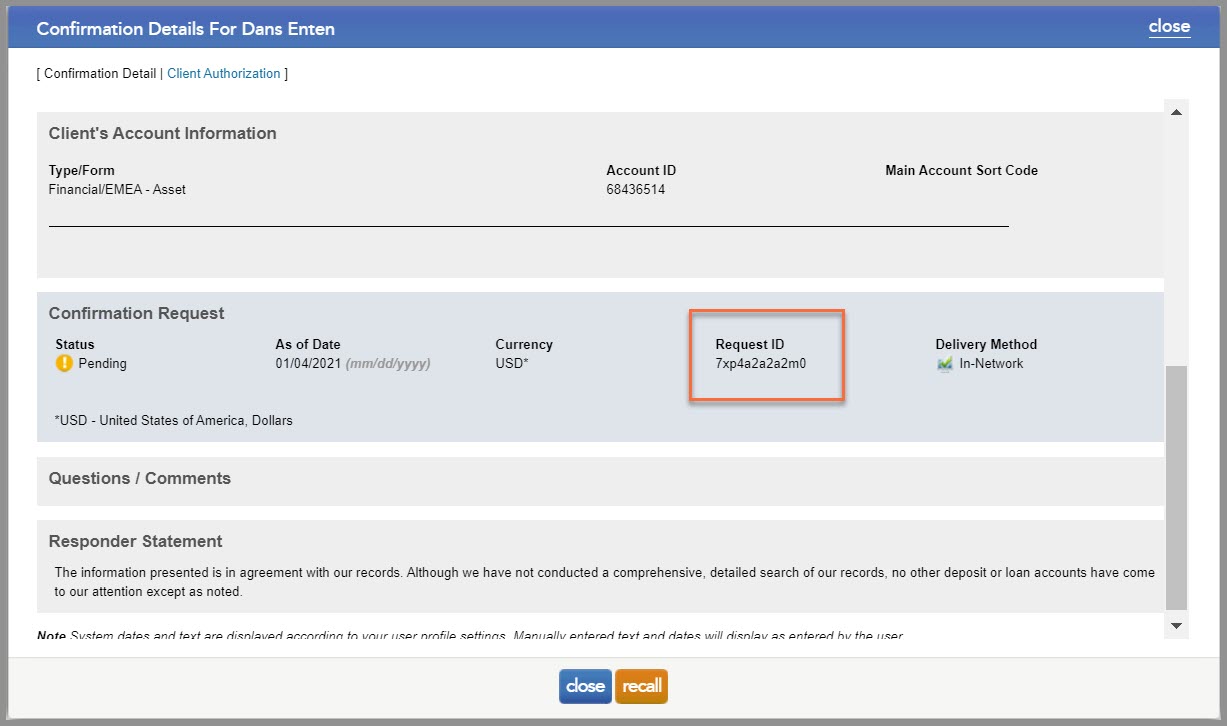
Task: Open the Client Authorization link
Action: pyautogui.click(x=224, y=73)
